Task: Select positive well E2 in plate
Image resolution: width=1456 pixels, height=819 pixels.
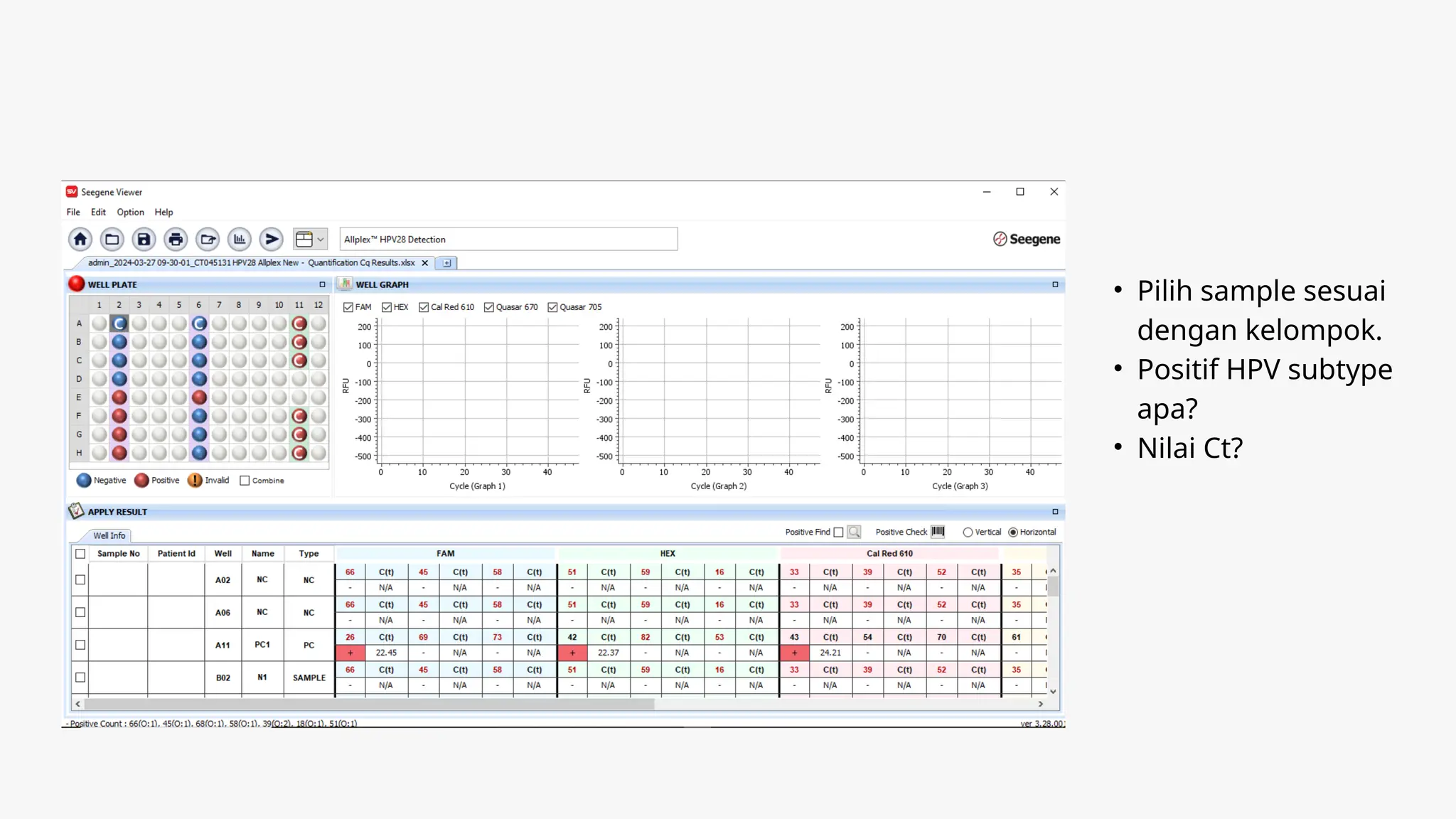Action: pyautogui.click(x=119, y=397)
